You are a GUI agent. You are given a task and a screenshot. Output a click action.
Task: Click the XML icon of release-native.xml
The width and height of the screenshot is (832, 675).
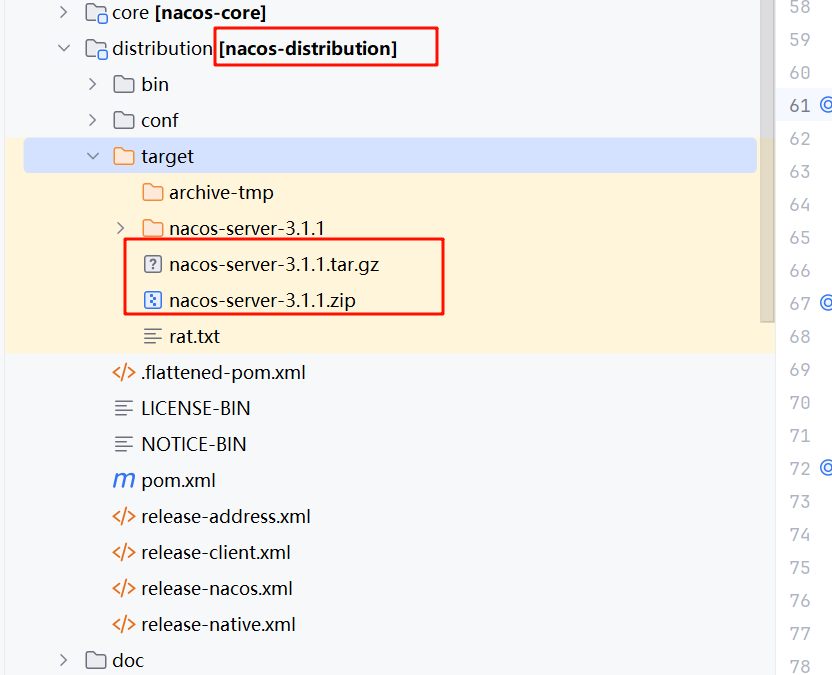(124, 624)
